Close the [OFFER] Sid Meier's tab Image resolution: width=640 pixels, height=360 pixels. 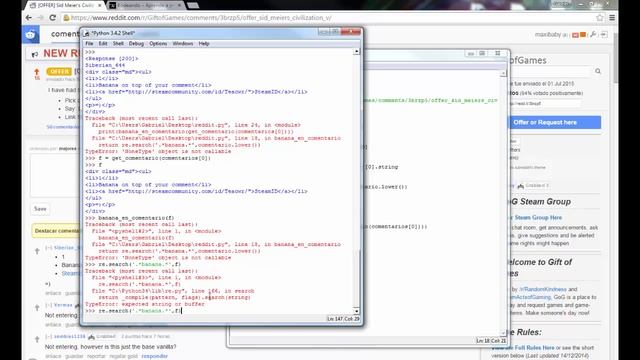pyautogui.click(x=100, y=5)
